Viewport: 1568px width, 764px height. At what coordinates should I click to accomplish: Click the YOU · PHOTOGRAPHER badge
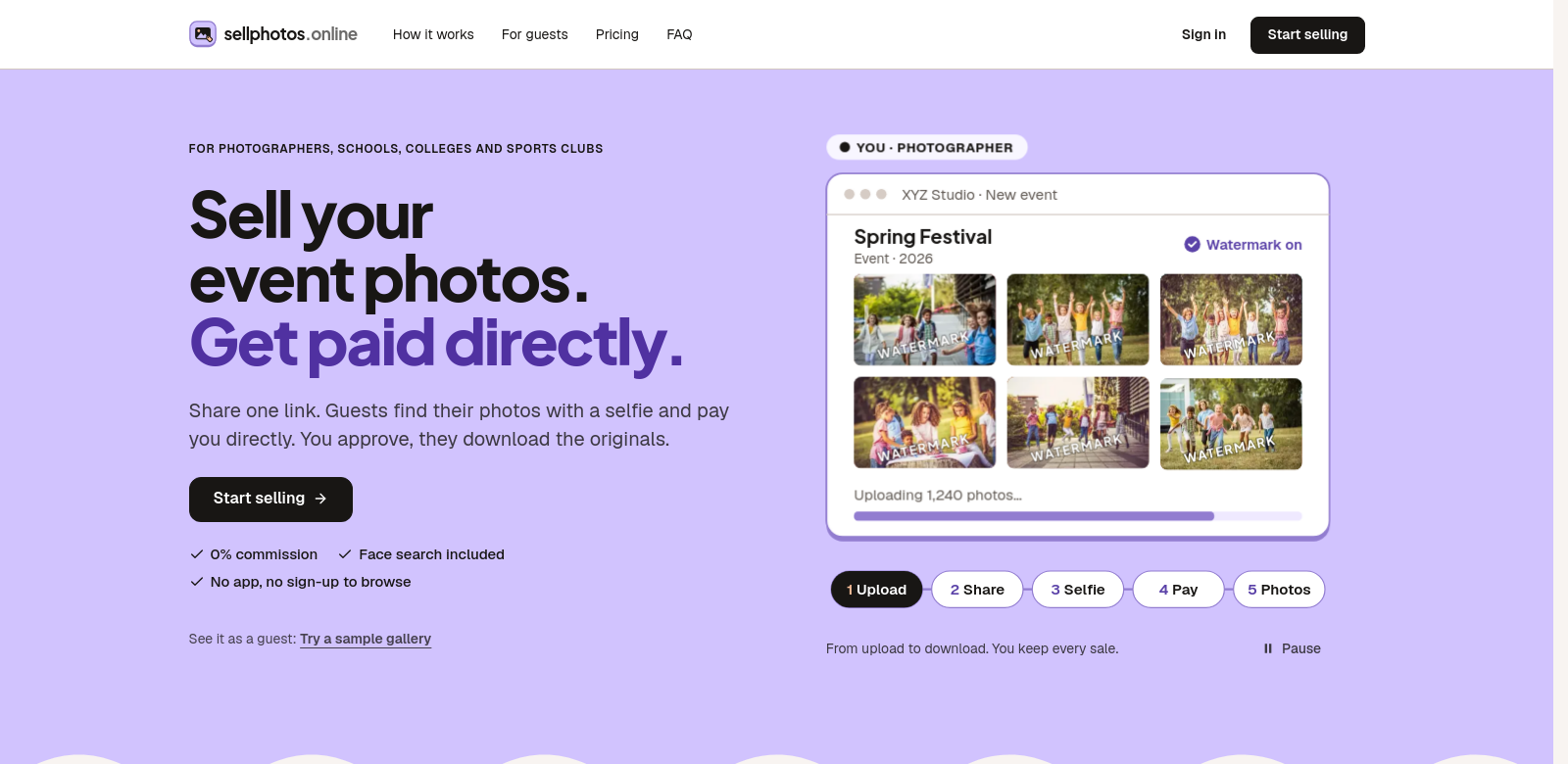pyautogui.click(x=927, y=148)
